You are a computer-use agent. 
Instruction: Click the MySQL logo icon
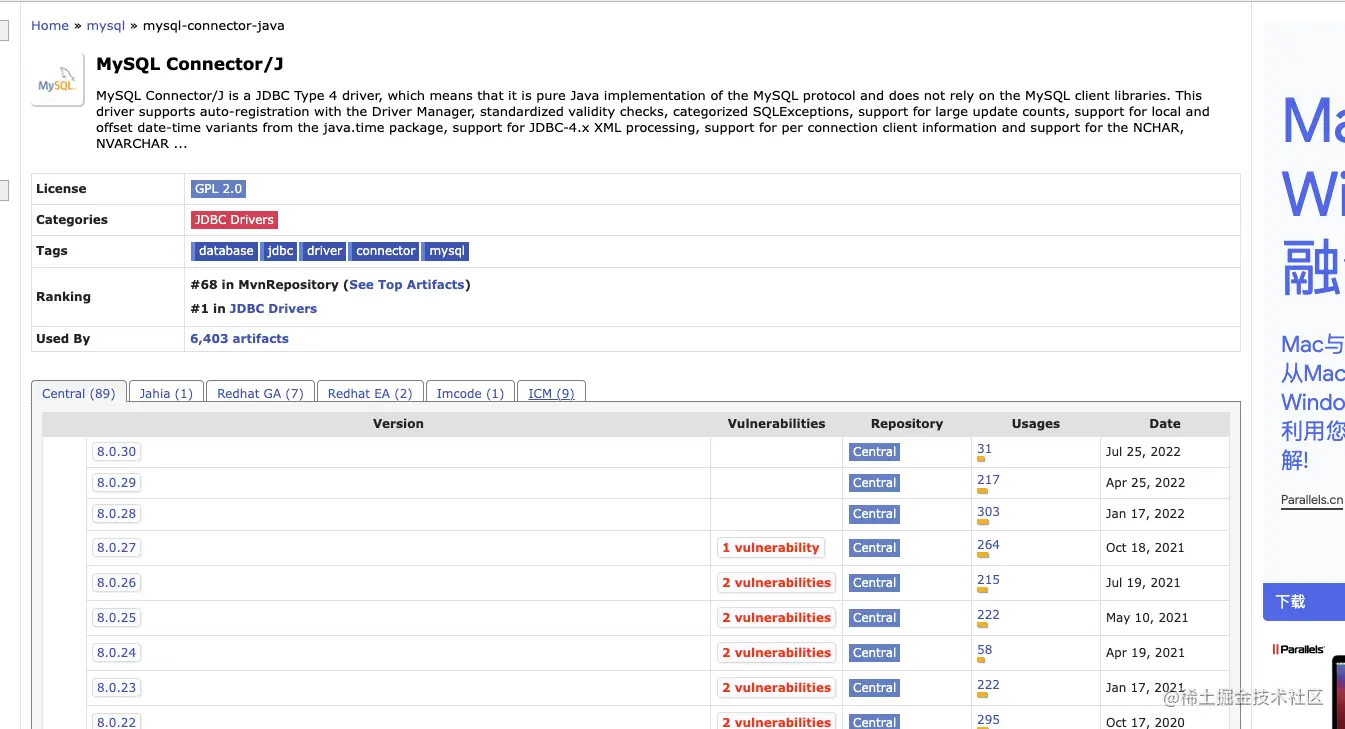pos(57,80)
